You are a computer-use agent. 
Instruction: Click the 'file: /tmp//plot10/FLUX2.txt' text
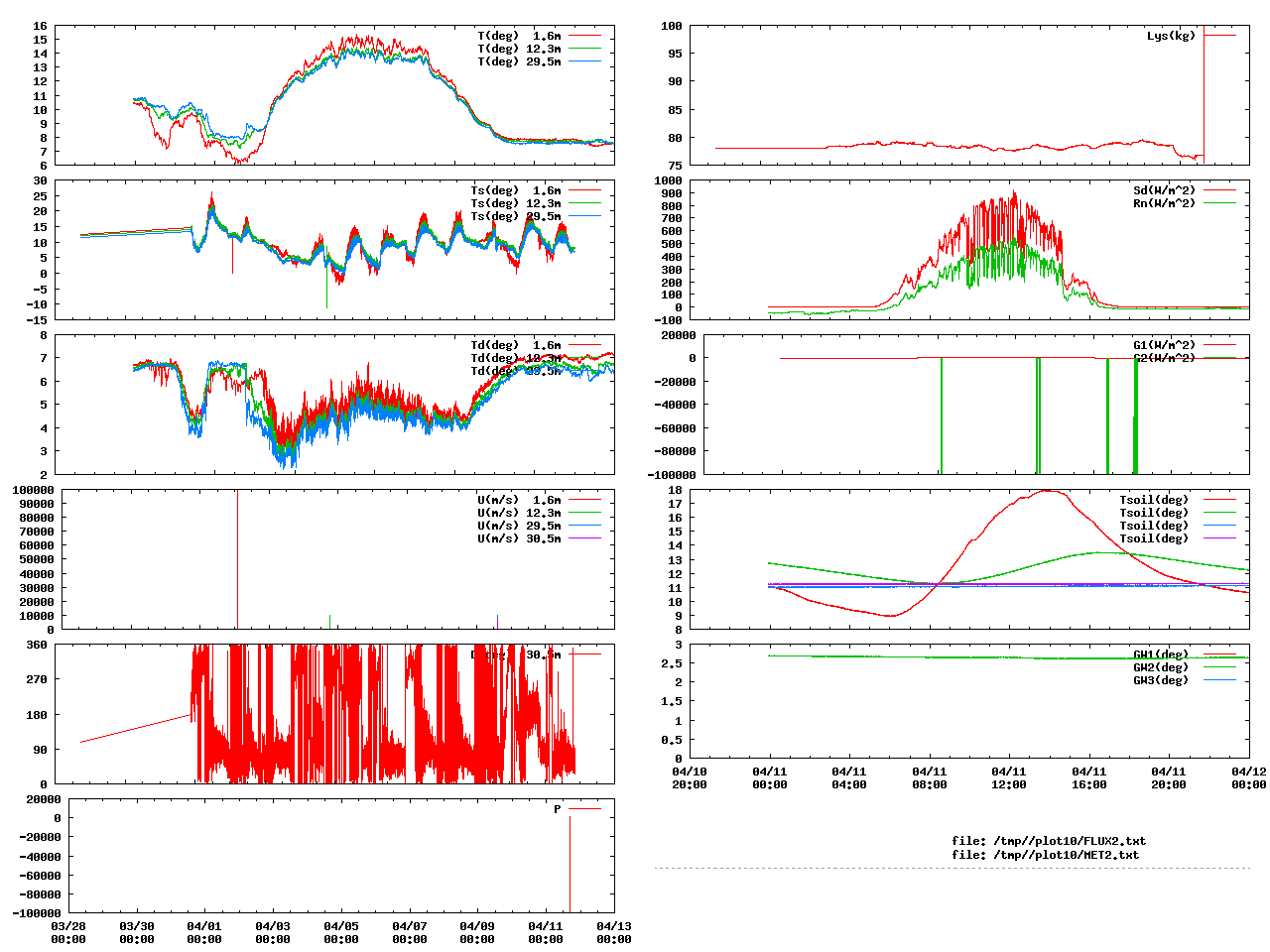point(1049,841)
